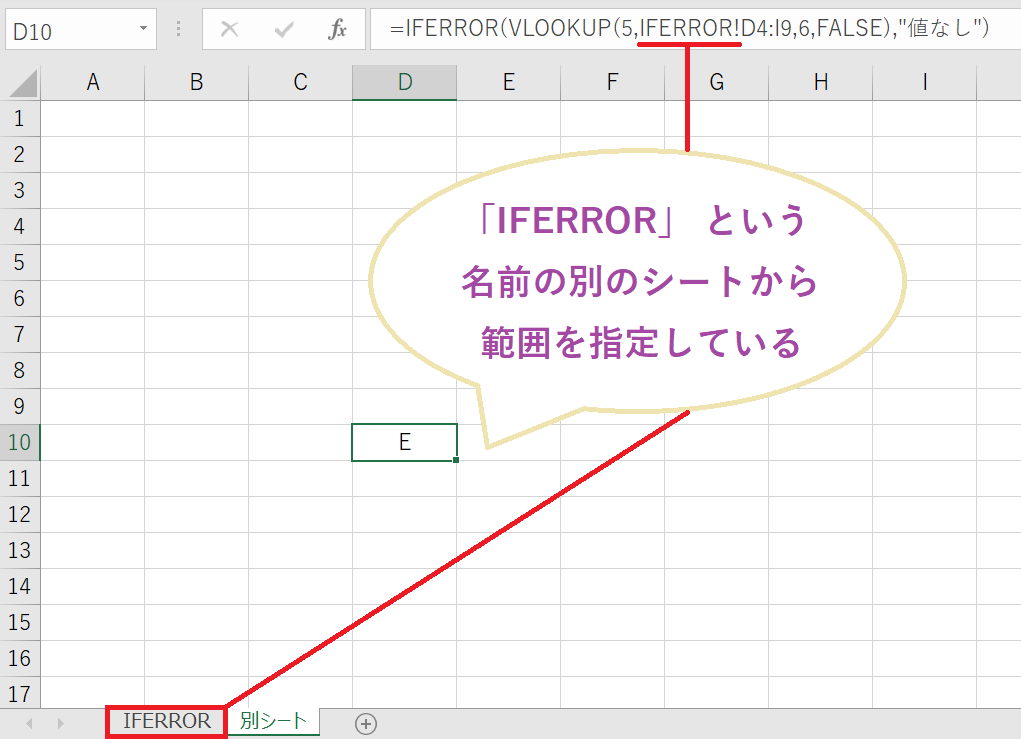The image size is (1021, 739).
Task: Select column header A
Action: coord(93,80)
